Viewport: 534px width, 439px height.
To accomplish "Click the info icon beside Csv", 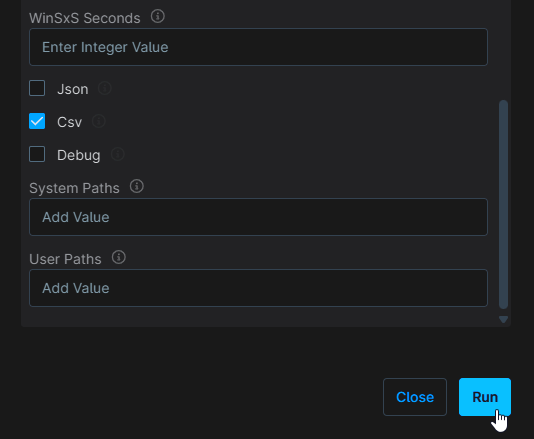I will pos(99,121).
